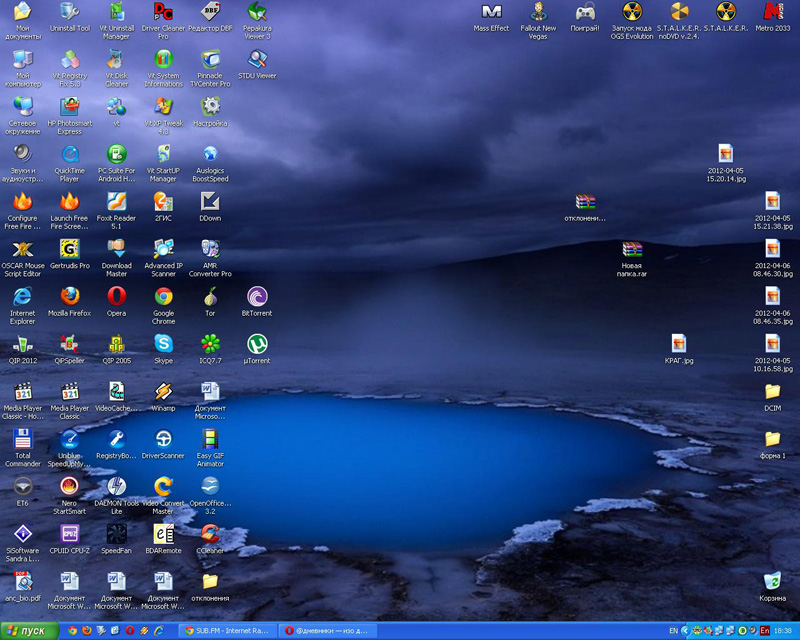Image resolution: width=800 pixels, height=640 pixels.
Task: Launch the Tor desktop icon
Action: coord(210,302)
